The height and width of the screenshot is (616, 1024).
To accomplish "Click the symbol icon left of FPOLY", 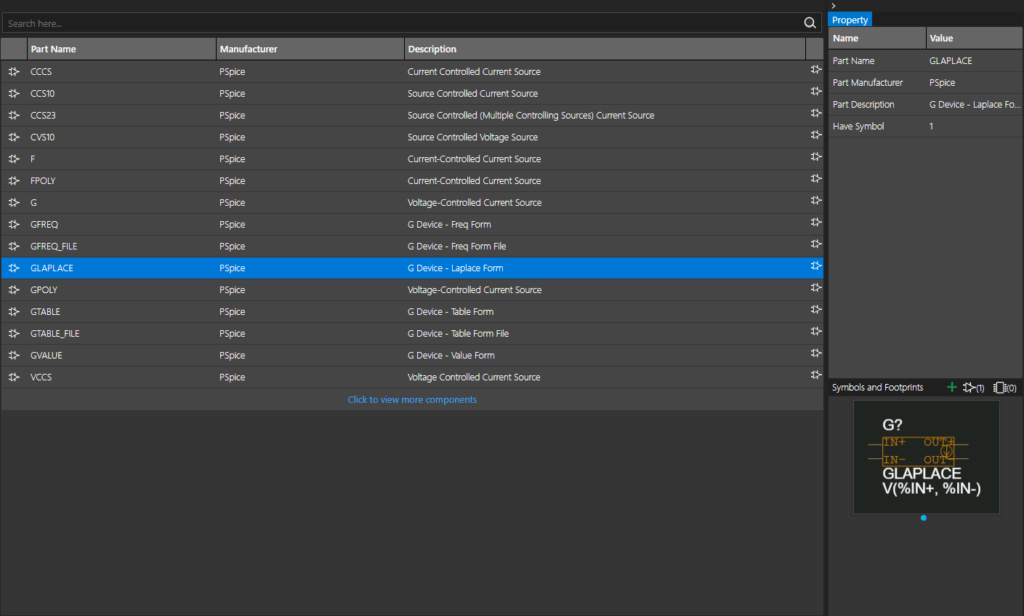I will click(x=14, y=180).
